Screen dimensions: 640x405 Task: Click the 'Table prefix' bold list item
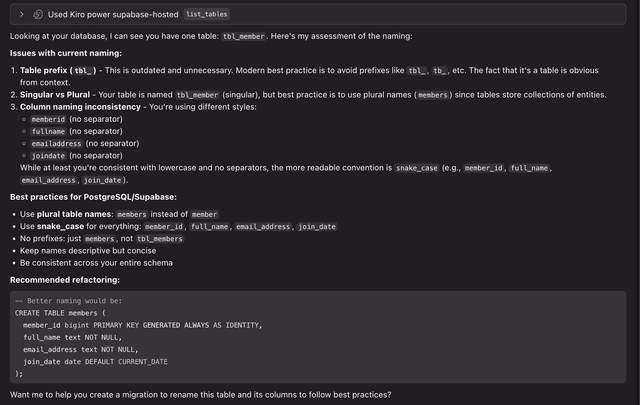[x=59, y=70]
